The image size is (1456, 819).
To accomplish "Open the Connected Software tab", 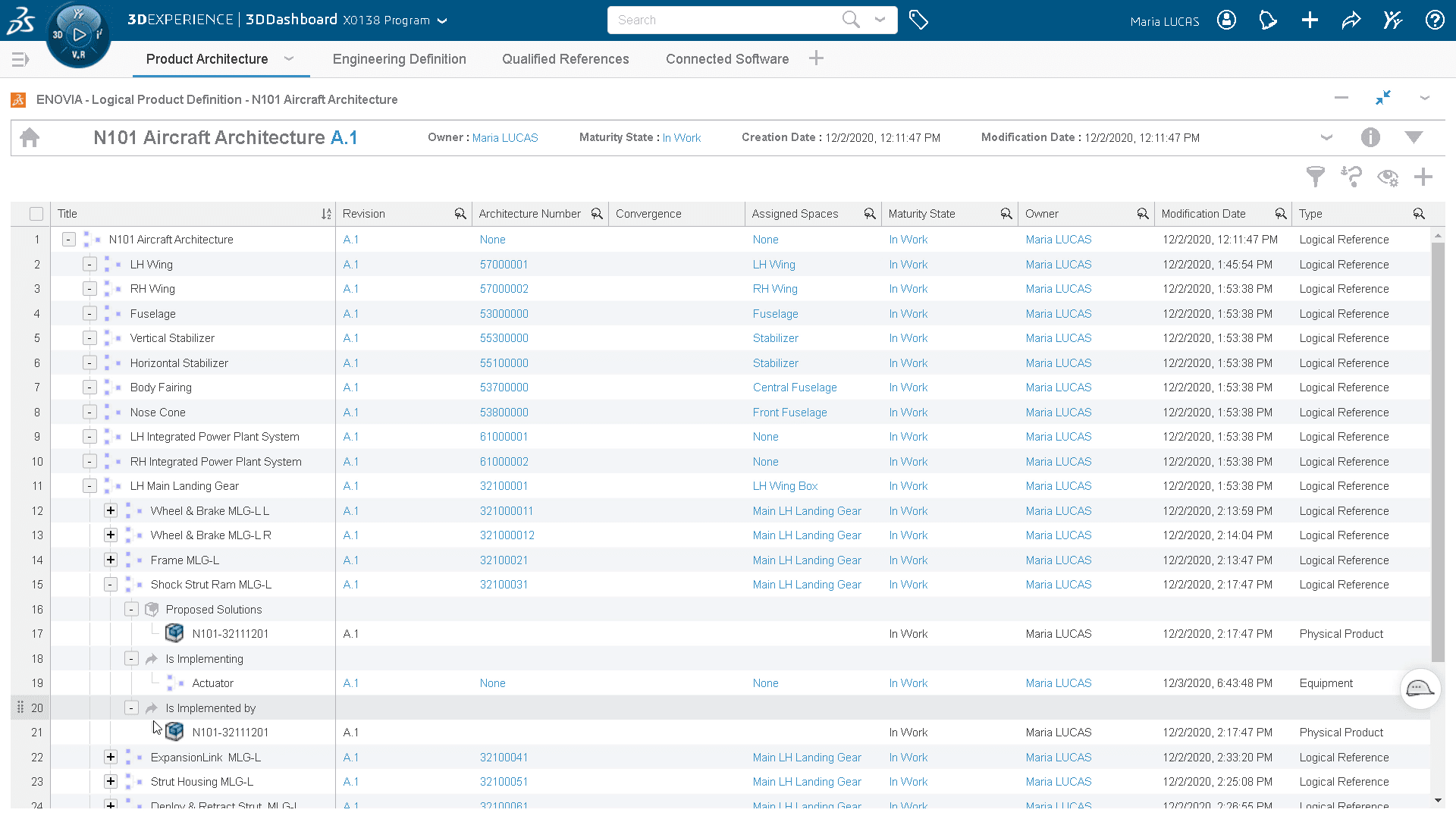I will [726, 59].
